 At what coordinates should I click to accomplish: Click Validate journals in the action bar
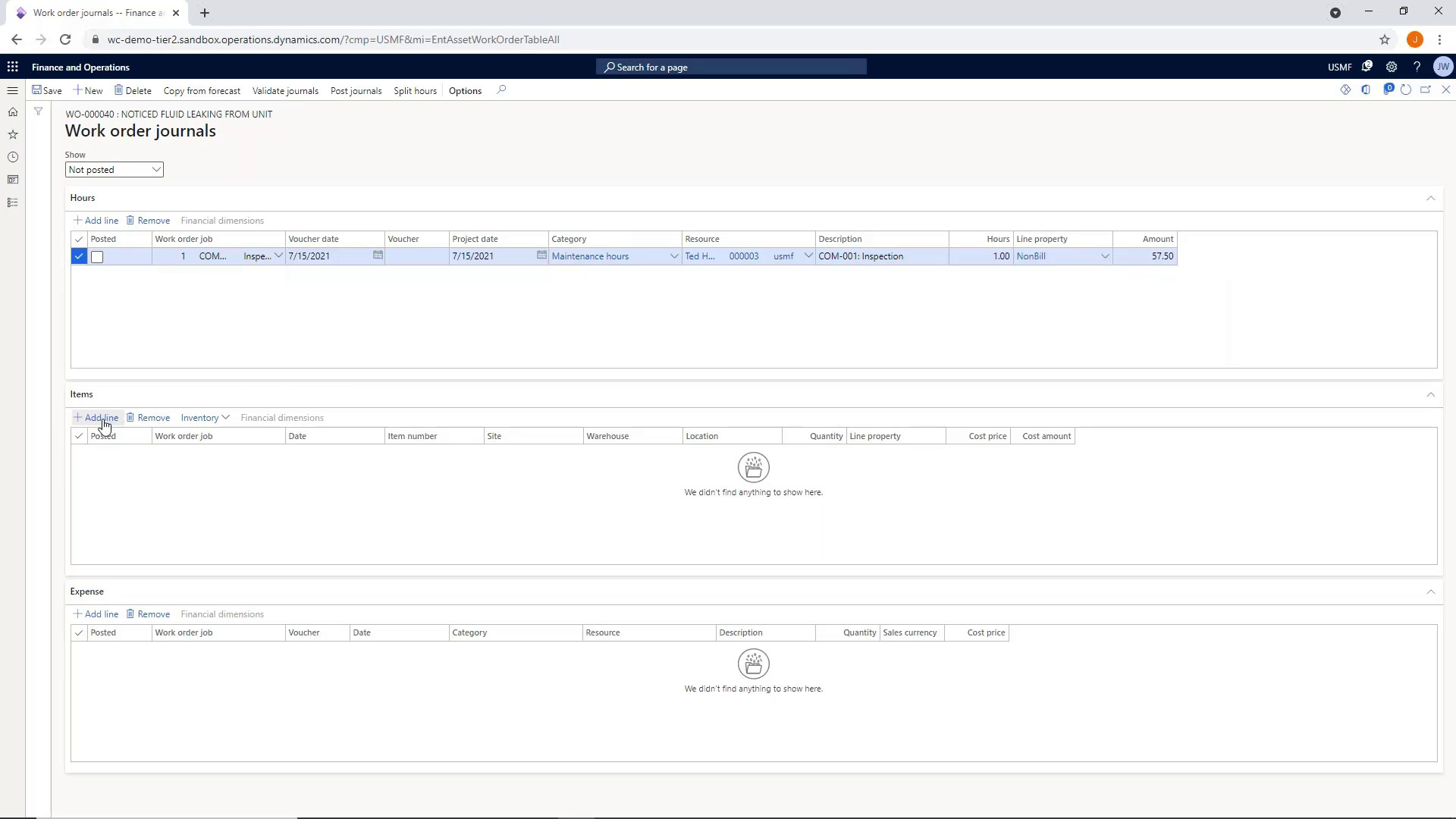pyautogui.click(x=285, y=90)
